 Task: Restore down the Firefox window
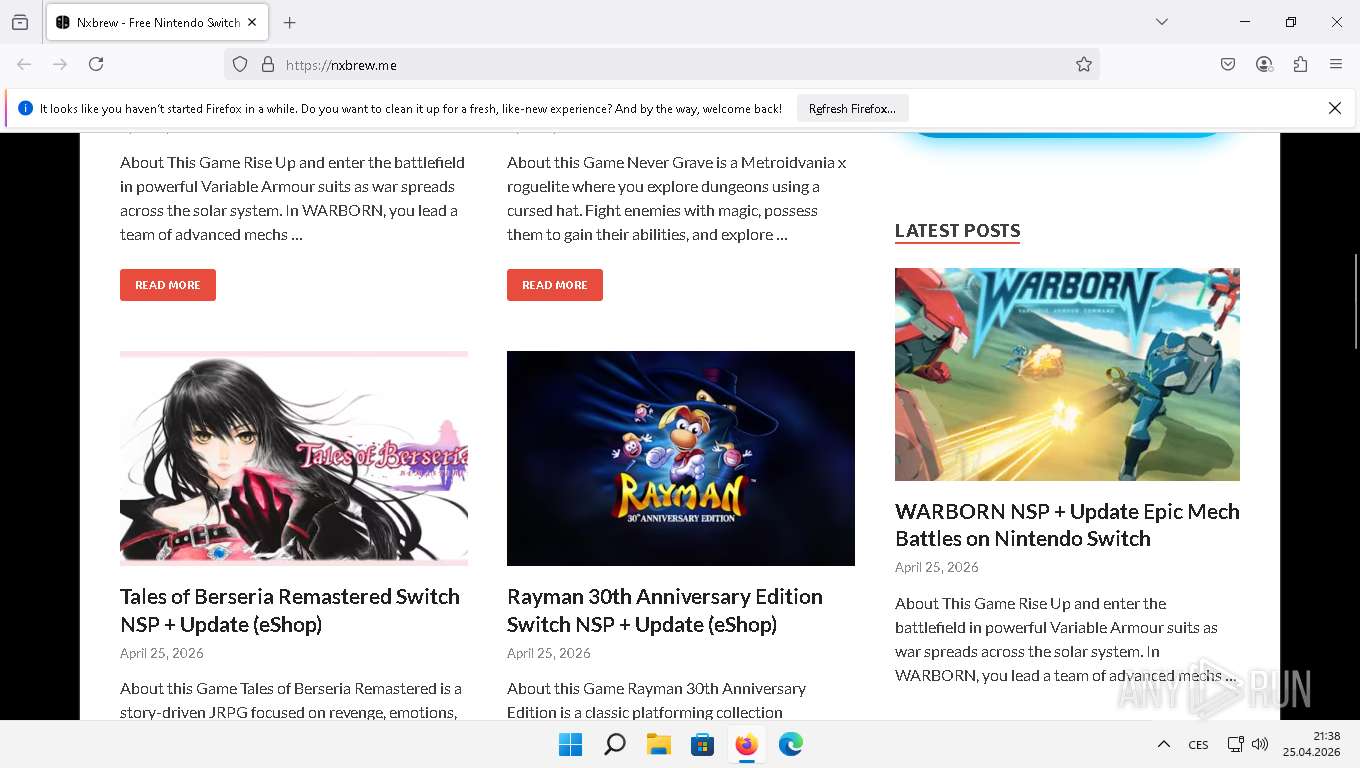[1291, 22]
